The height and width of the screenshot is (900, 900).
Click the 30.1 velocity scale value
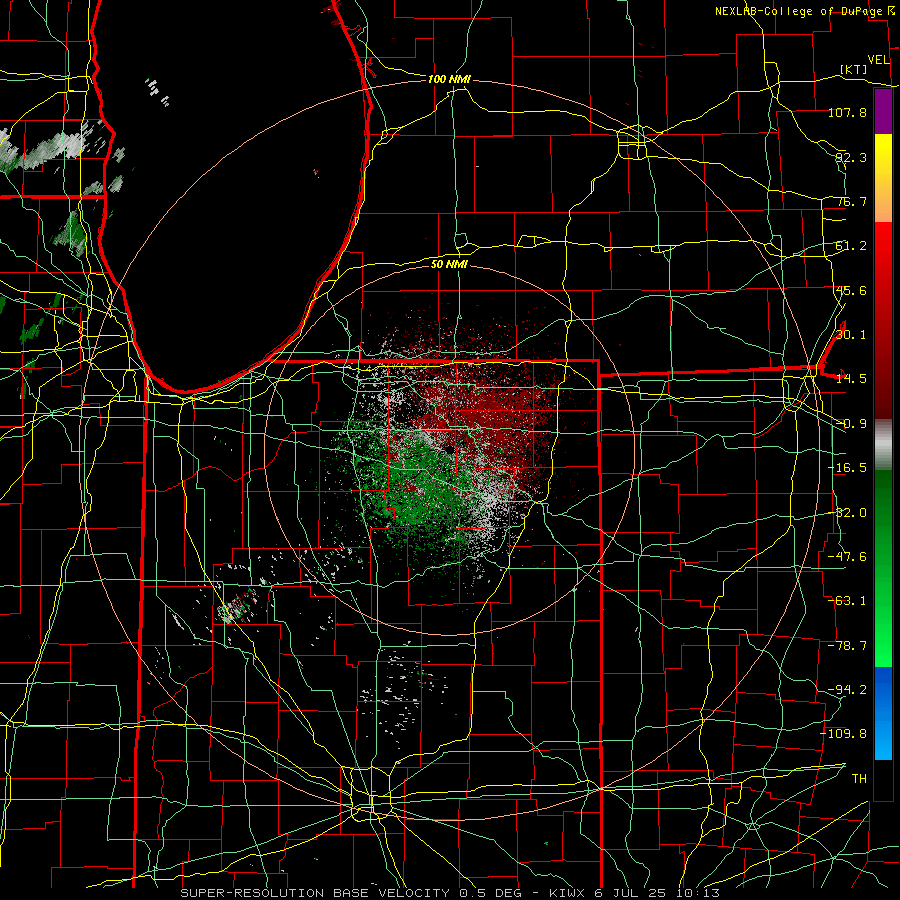click(x=851, y=335)
